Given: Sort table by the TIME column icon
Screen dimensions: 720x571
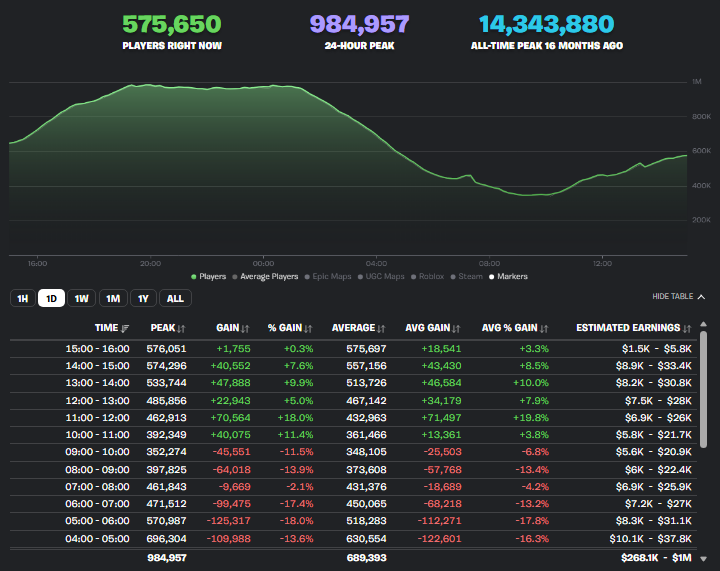Looking at the screenshot, I should click(x=125, y=329).
